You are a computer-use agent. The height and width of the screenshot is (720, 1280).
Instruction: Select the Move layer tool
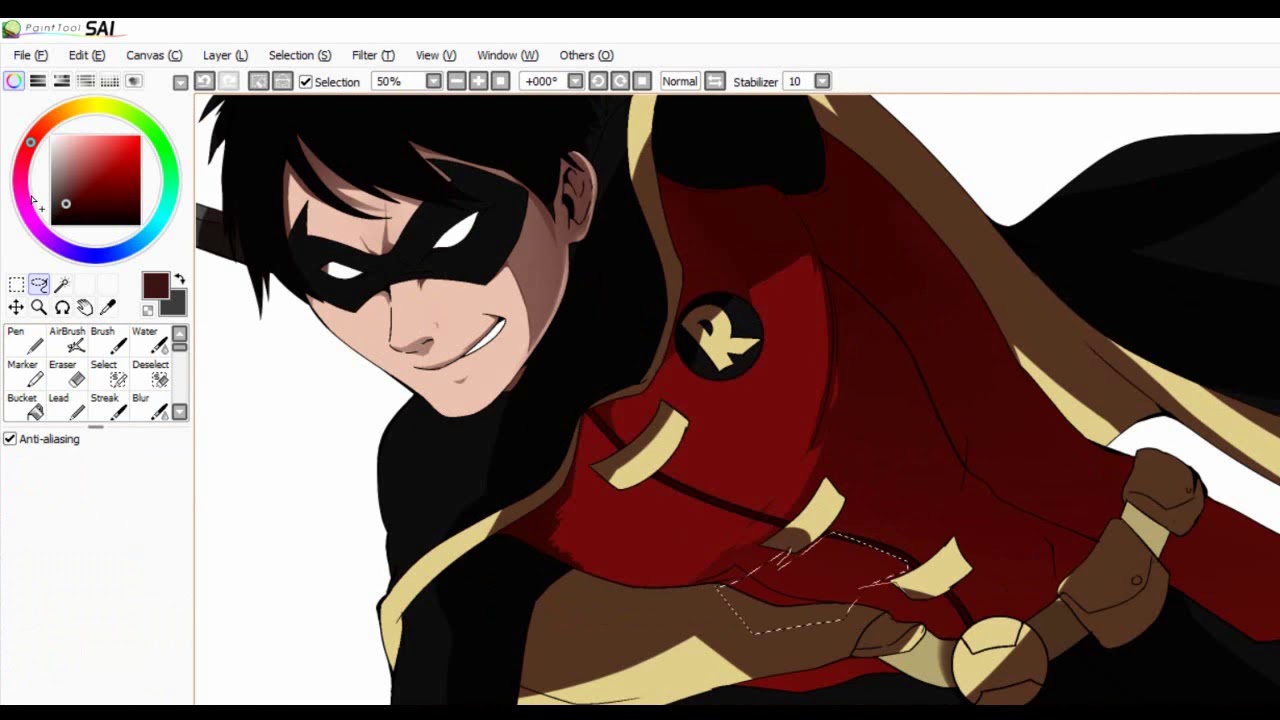[x=16, y=308]
